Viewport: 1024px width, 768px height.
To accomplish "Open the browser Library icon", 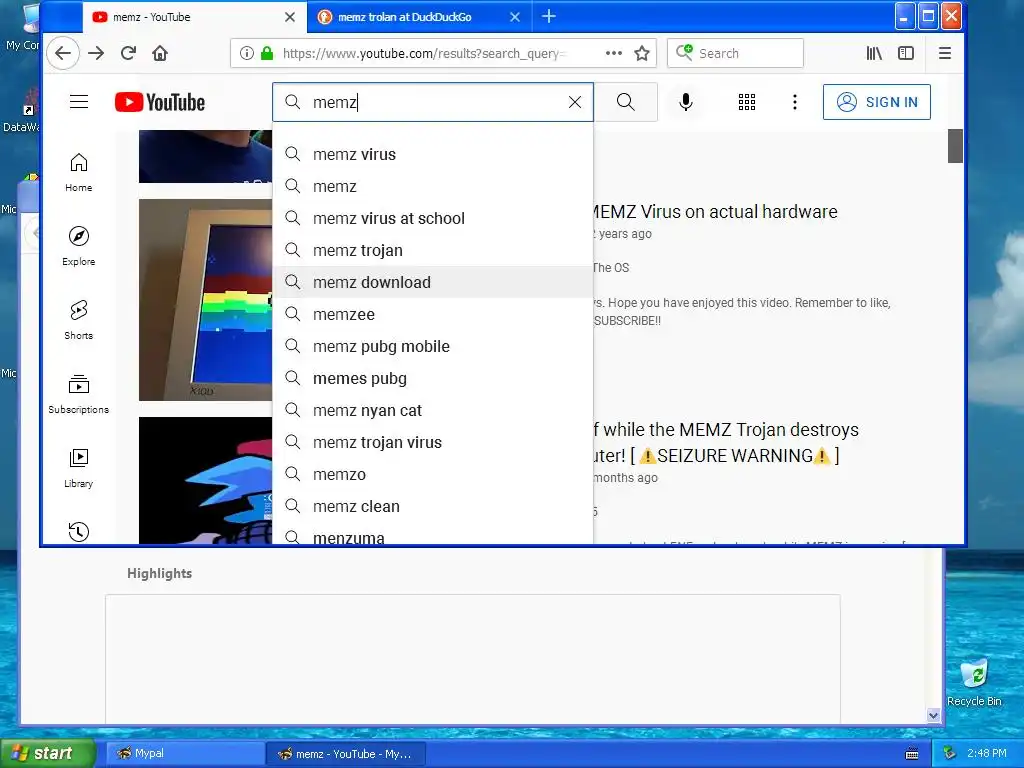I will click(x=874, y=53).
